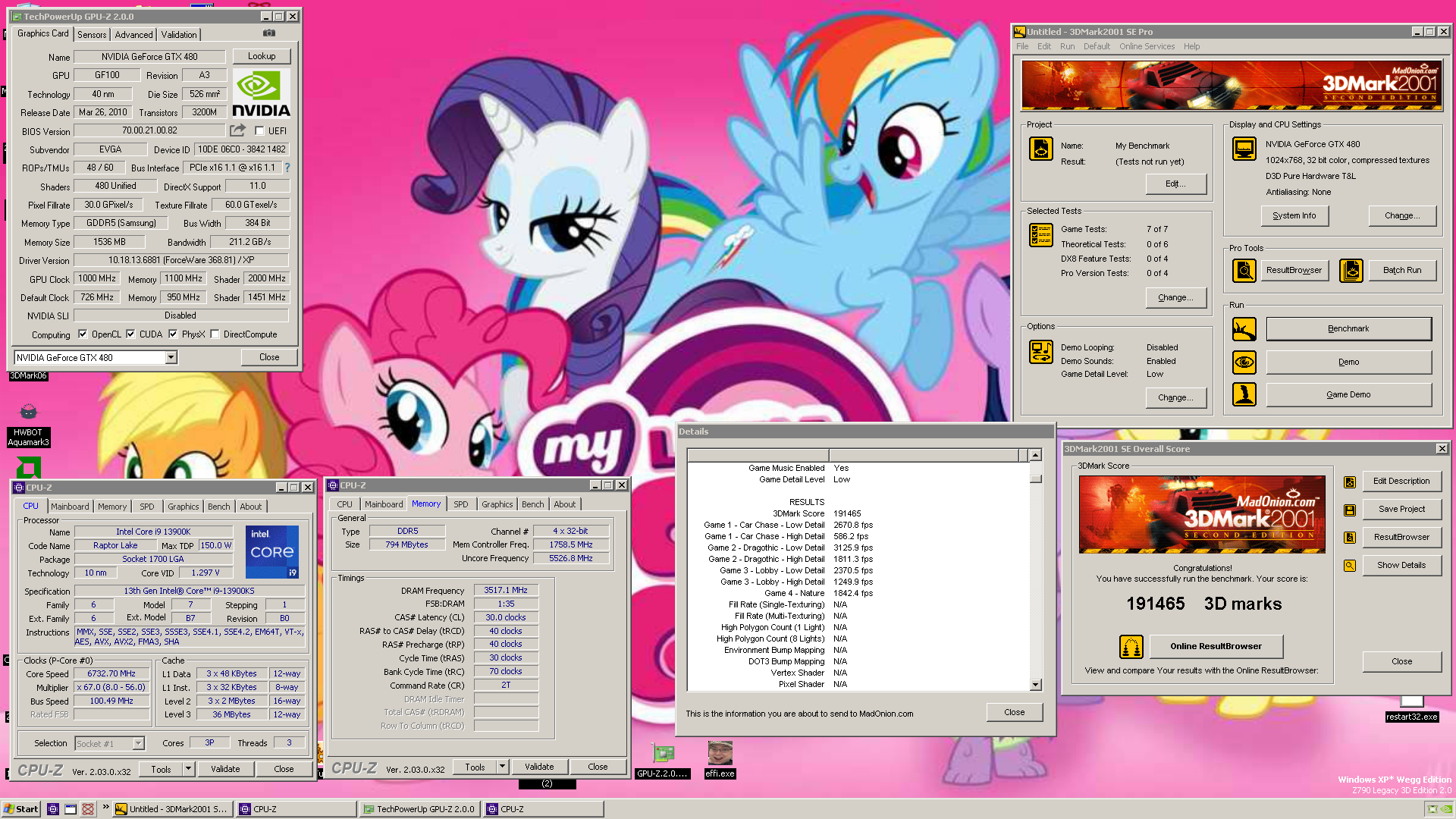Open the effi.exe desktop icon

(720, 760)
